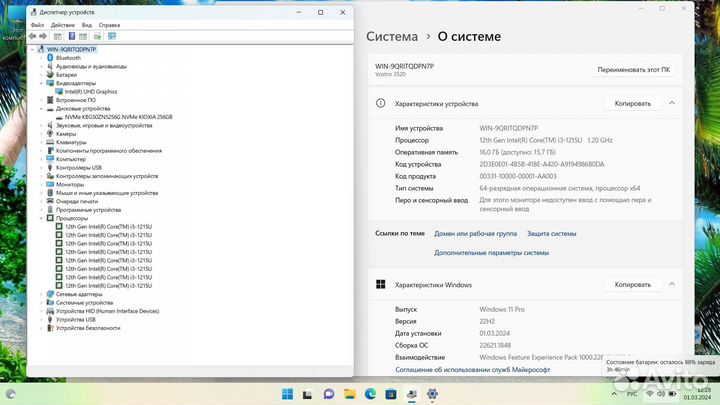Expand the Сетевые адаптеры node
The image size is (720, 405).
(x=41, y=294)
